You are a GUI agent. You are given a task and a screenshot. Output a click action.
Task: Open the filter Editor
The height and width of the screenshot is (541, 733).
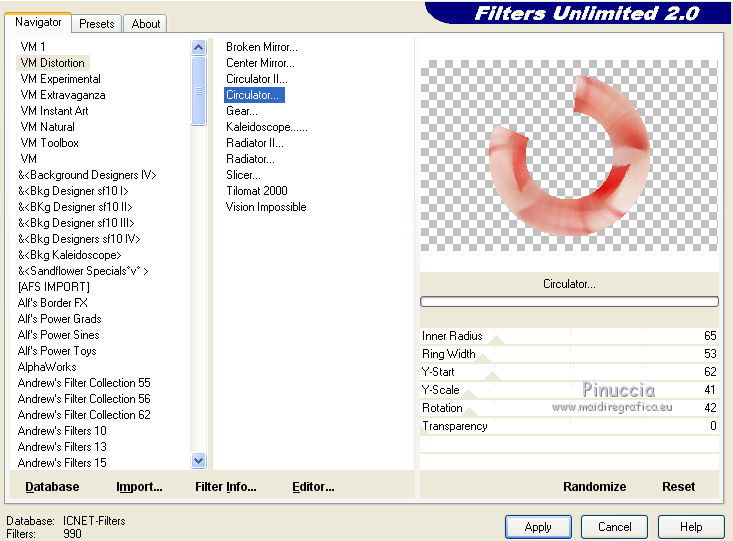313,487
